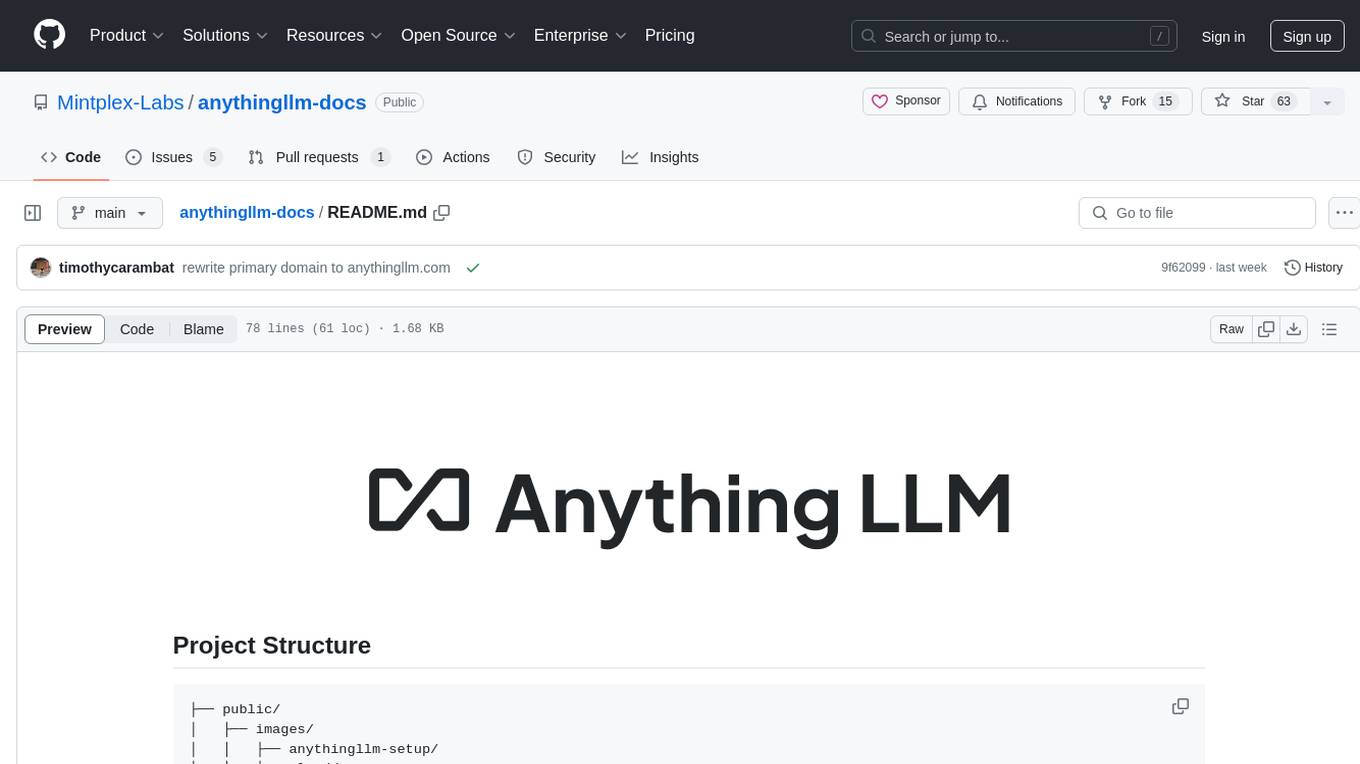The image size is (1360, 764).
Task: Switch to the Issues tab
Action: tap(173, 157)
